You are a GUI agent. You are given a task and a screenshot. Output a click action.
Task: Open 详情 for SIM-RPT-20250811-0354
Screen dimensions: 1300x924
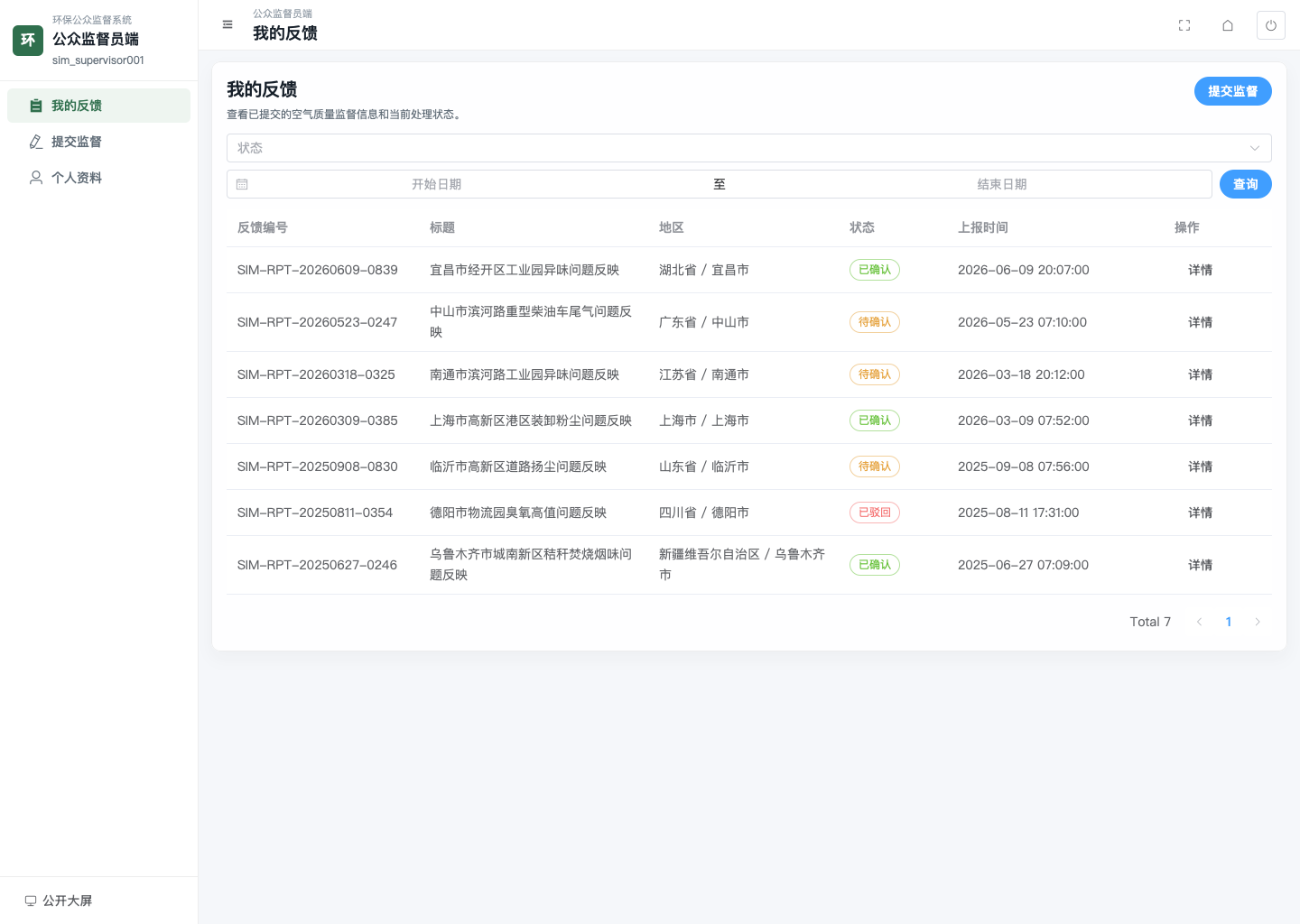coord(1201,513)
